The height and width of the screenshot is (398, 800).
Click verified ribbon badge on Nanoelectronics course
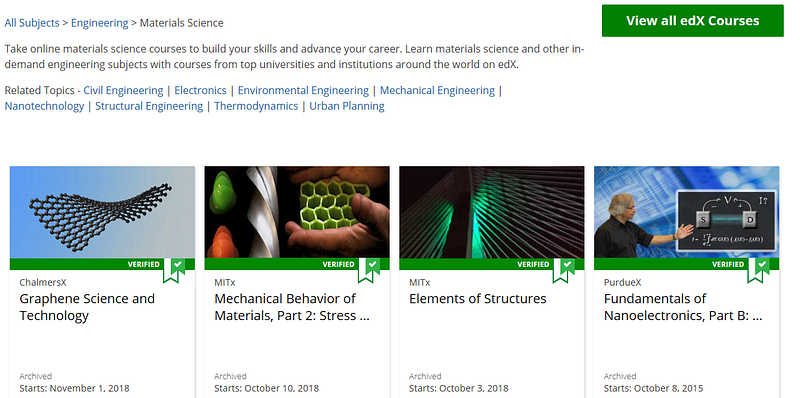pos(758,270)
